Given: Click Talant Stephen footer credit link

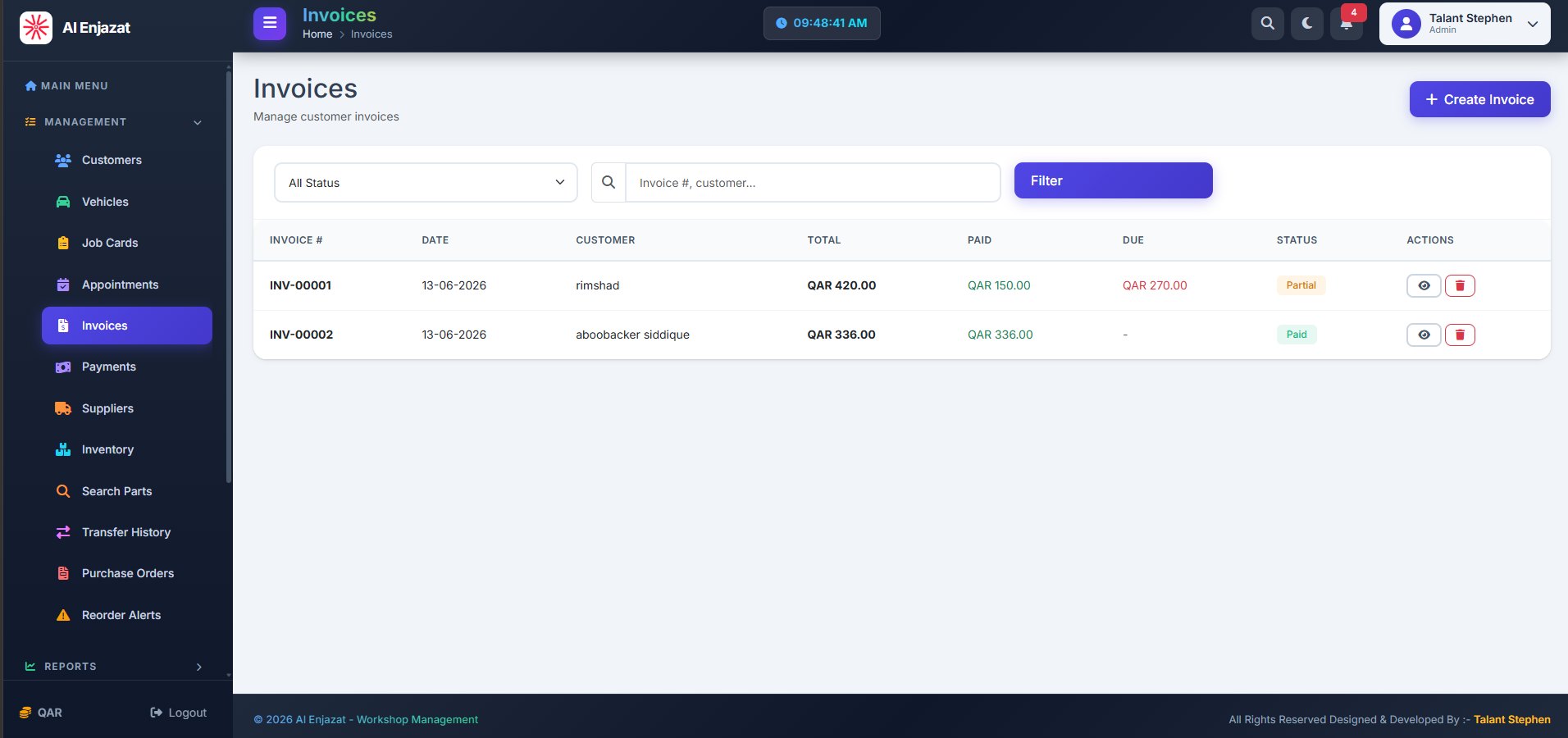Looking at the screenshot, I should 1511,719.
